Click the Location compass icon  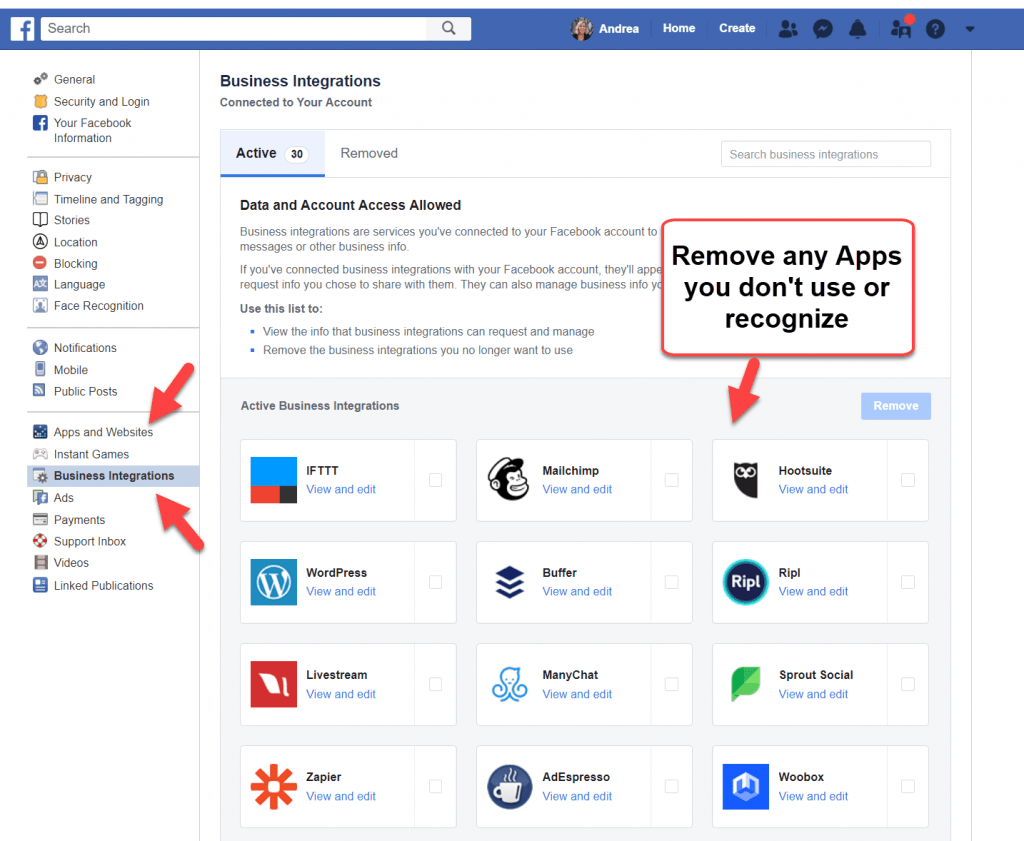pos(40,242)
